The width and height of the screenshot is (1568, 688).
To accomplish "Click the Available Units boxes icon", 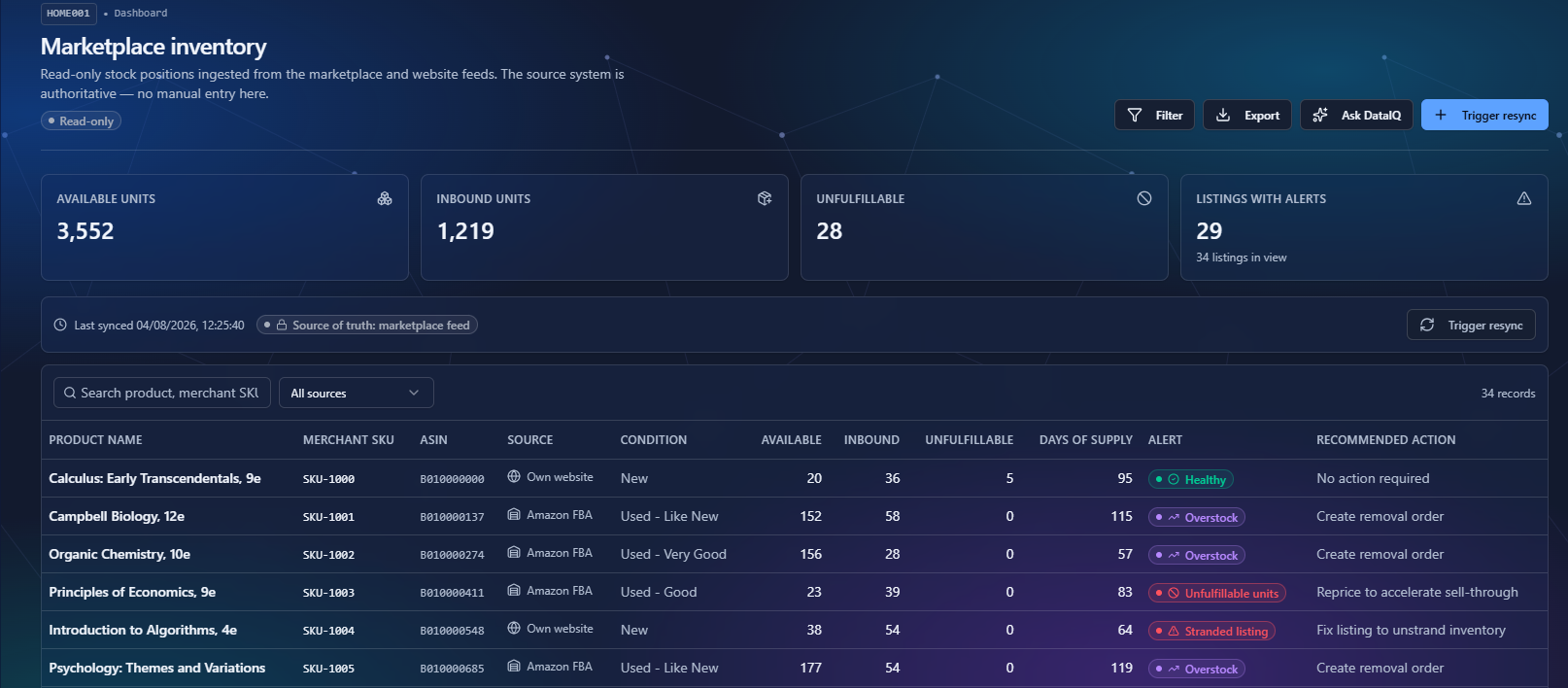I will [385, 198].
